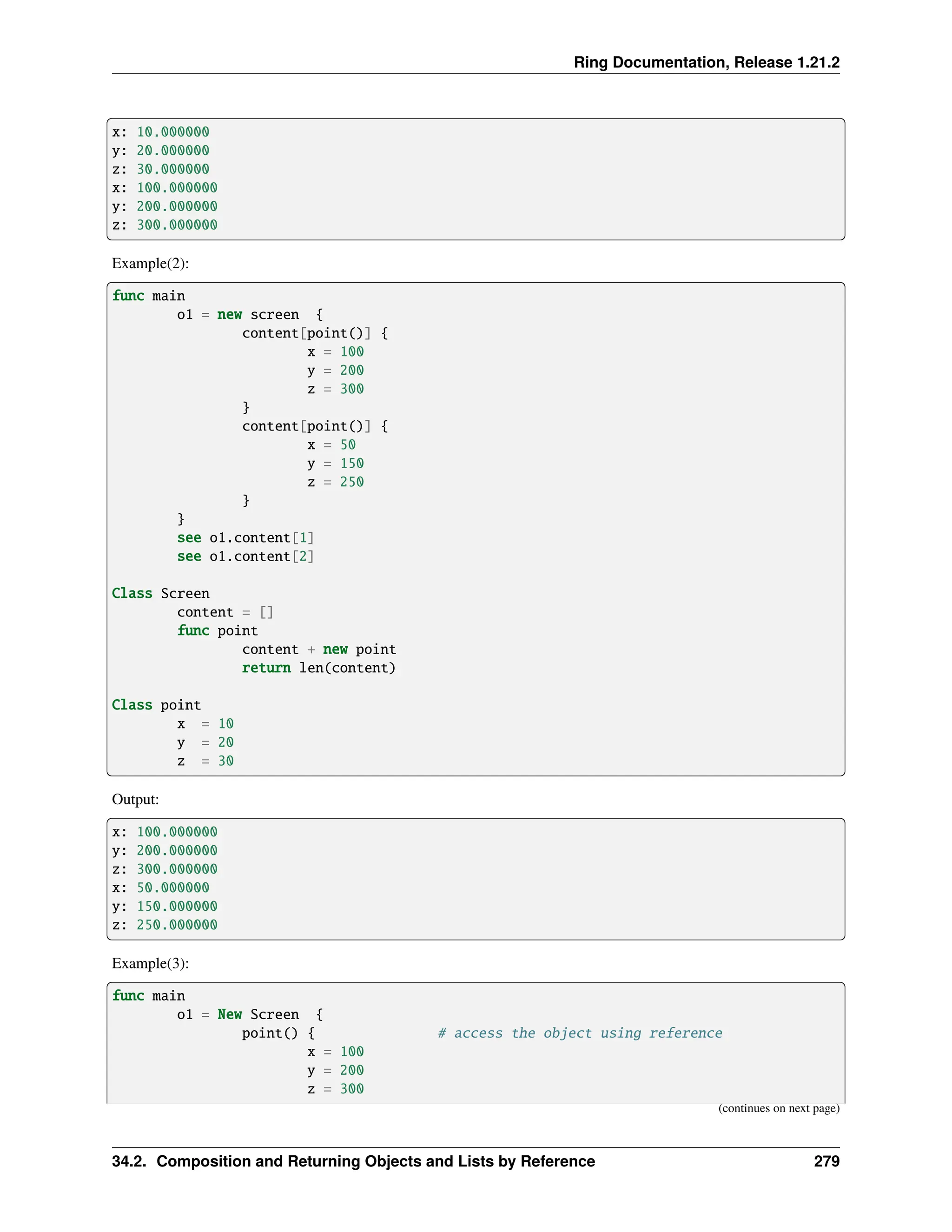Viewport: 952px width, 1232px height.
Task: Click the 'return len(content)' line
Action: click(x=318, y=668)
